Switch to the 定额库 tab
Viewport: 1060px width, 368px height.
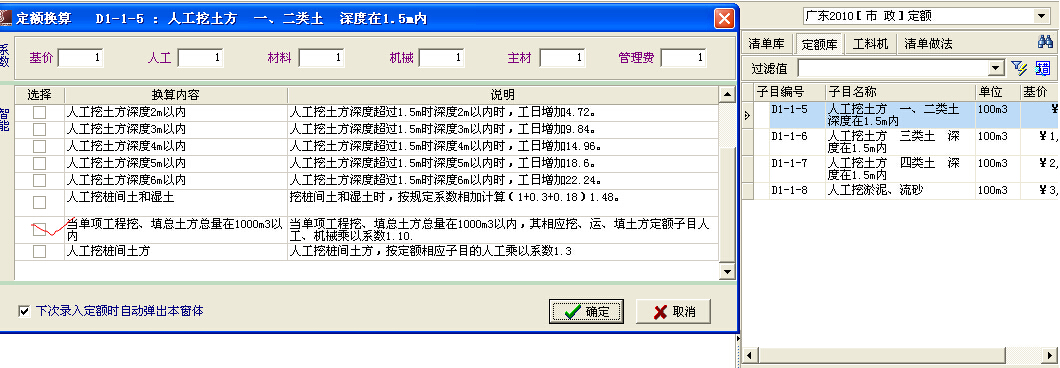[x=819, y=45]
